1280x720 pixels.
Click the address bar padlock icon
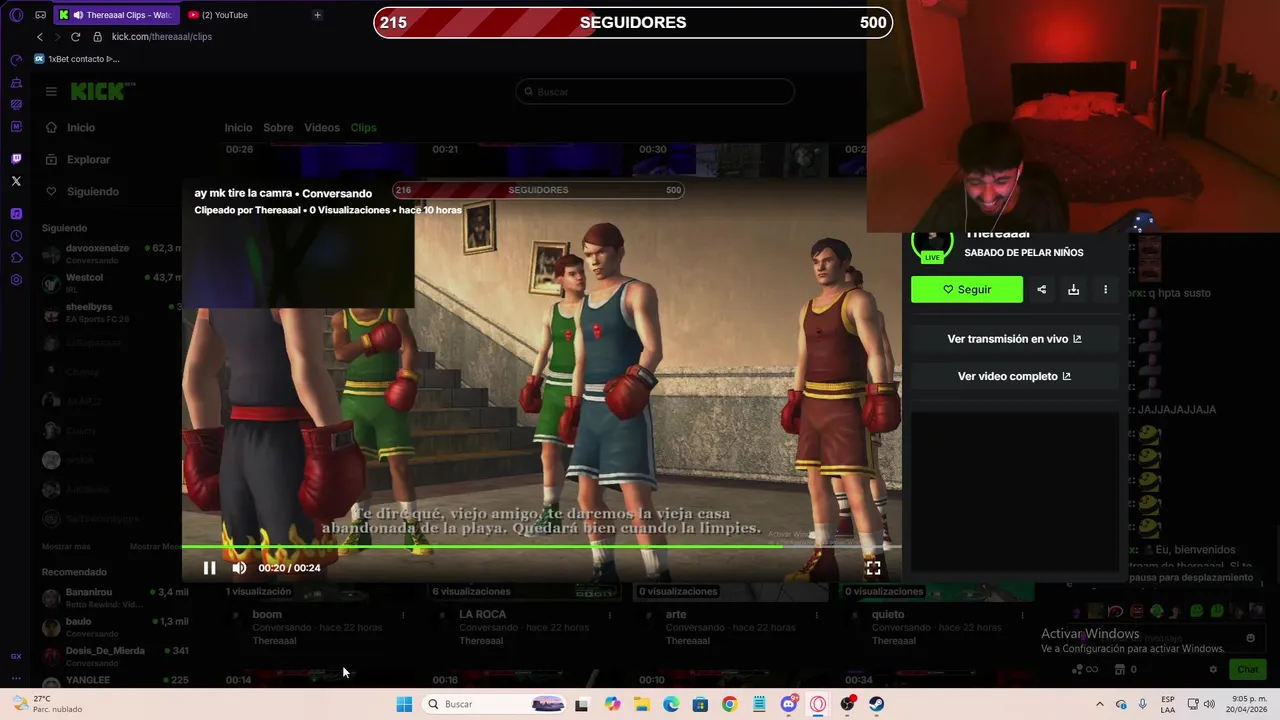point(97,37)
